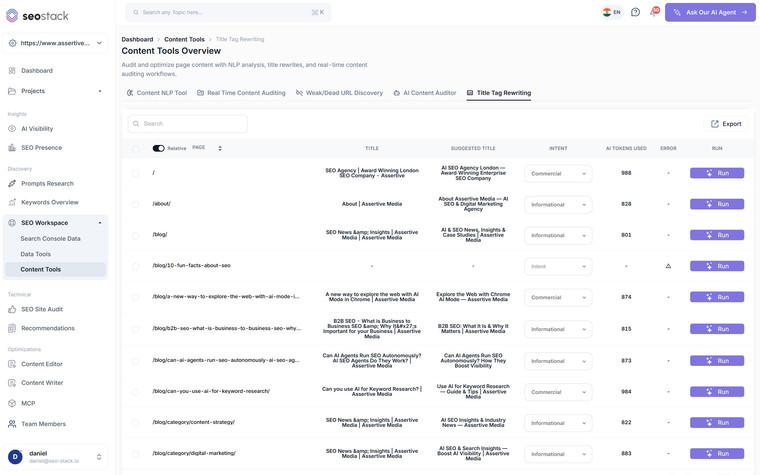Click the seostack logo icon

coord(12,16)
